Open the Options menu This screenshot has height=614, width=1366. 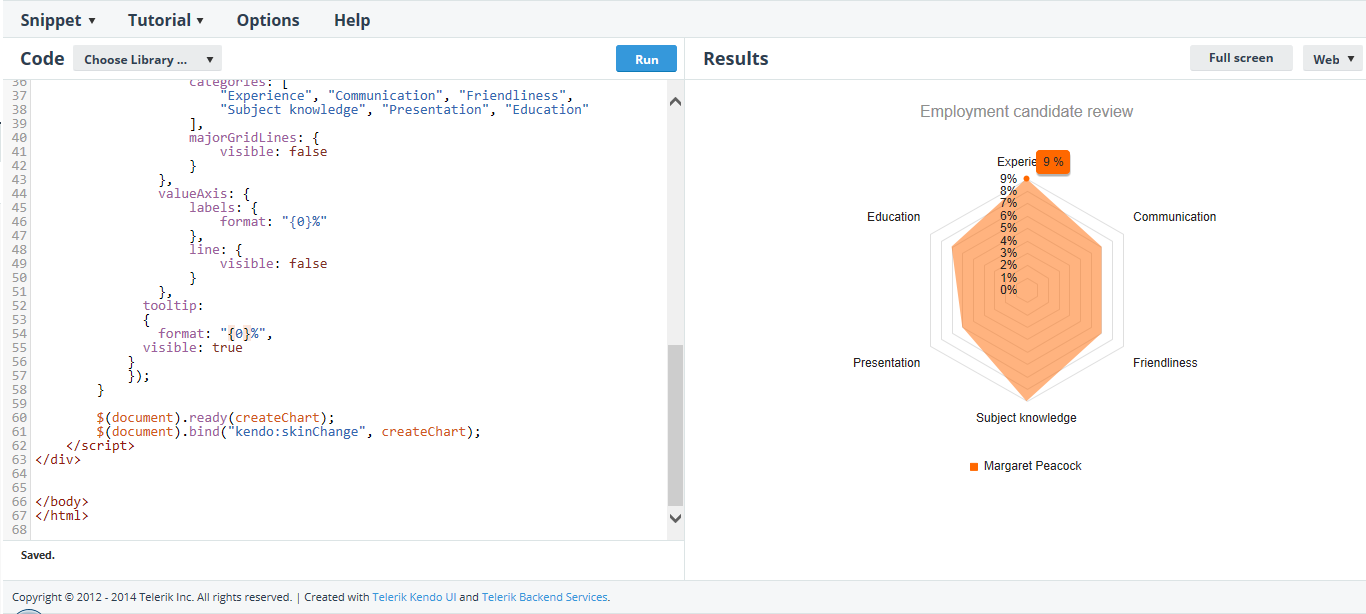point(268,20)
